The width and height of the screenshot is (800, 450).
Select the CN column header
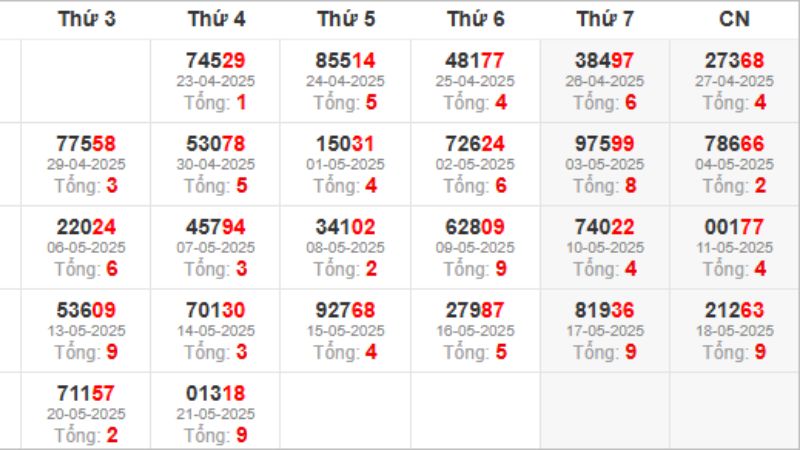point(734,19)
